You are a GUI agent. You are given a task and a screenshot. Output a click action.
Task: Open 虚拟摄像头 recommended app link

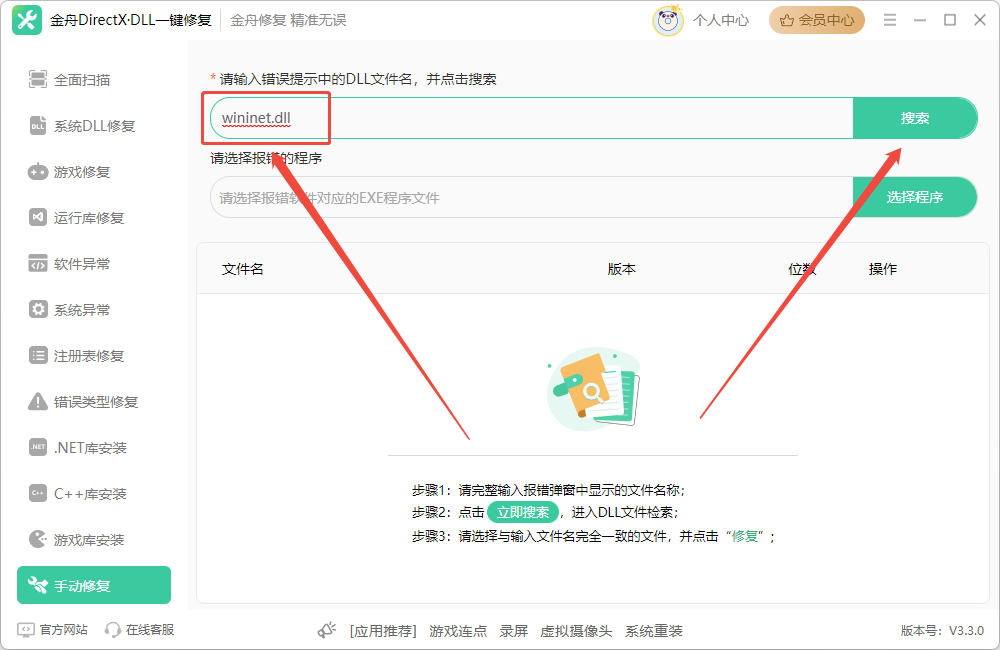click(x=576, y=631)
